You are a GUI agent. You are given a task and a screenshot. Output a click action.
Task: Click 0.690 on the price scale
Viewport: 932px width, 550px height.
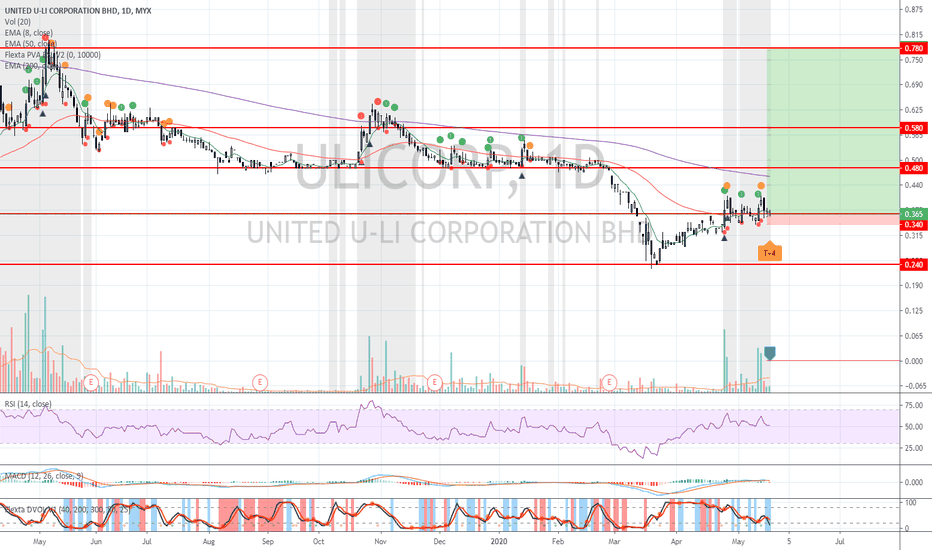pyautogui.click(x=914, y=85)
